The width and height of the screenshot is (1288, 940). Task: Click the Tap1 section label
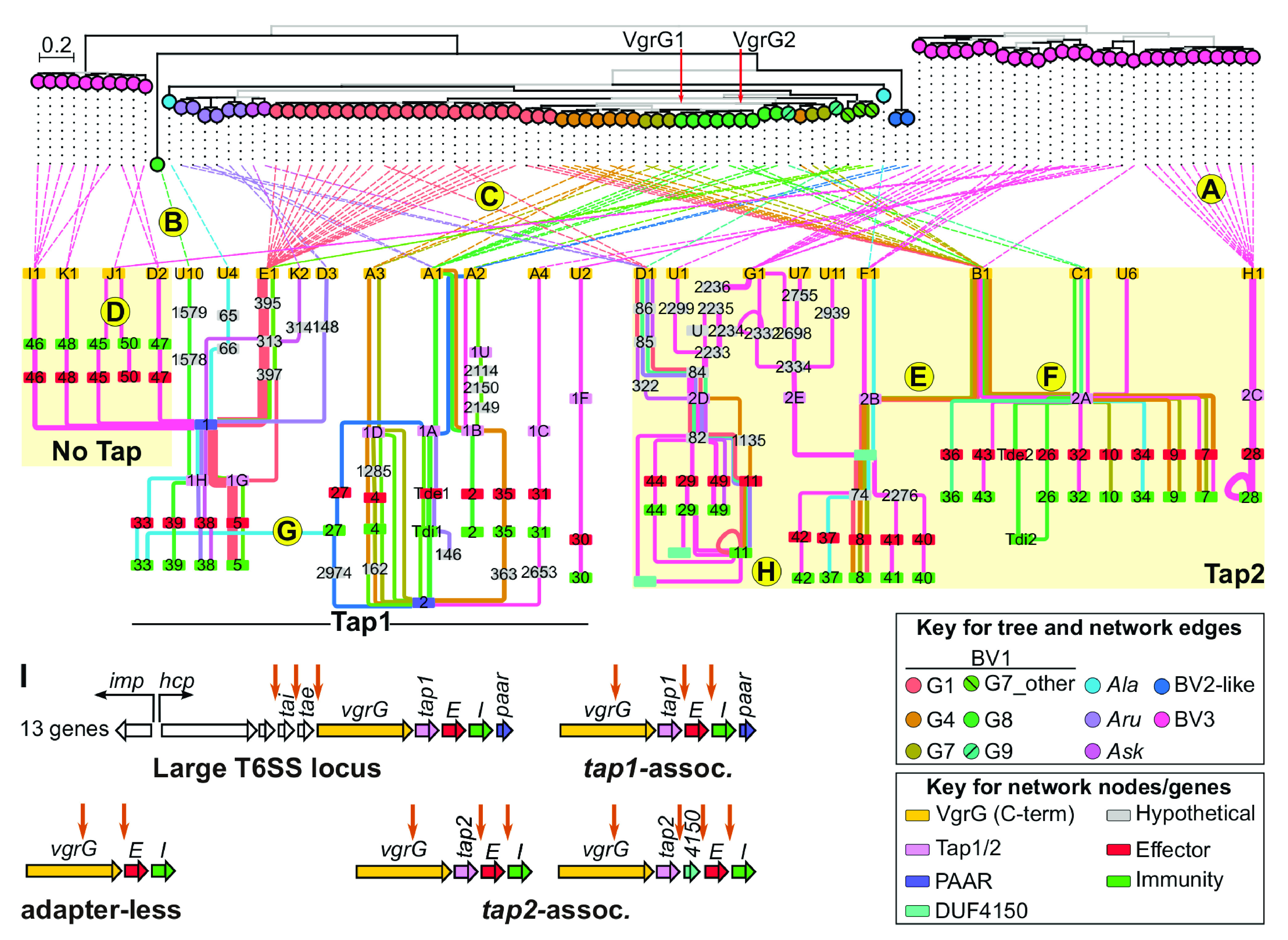[x=361, y=621]
